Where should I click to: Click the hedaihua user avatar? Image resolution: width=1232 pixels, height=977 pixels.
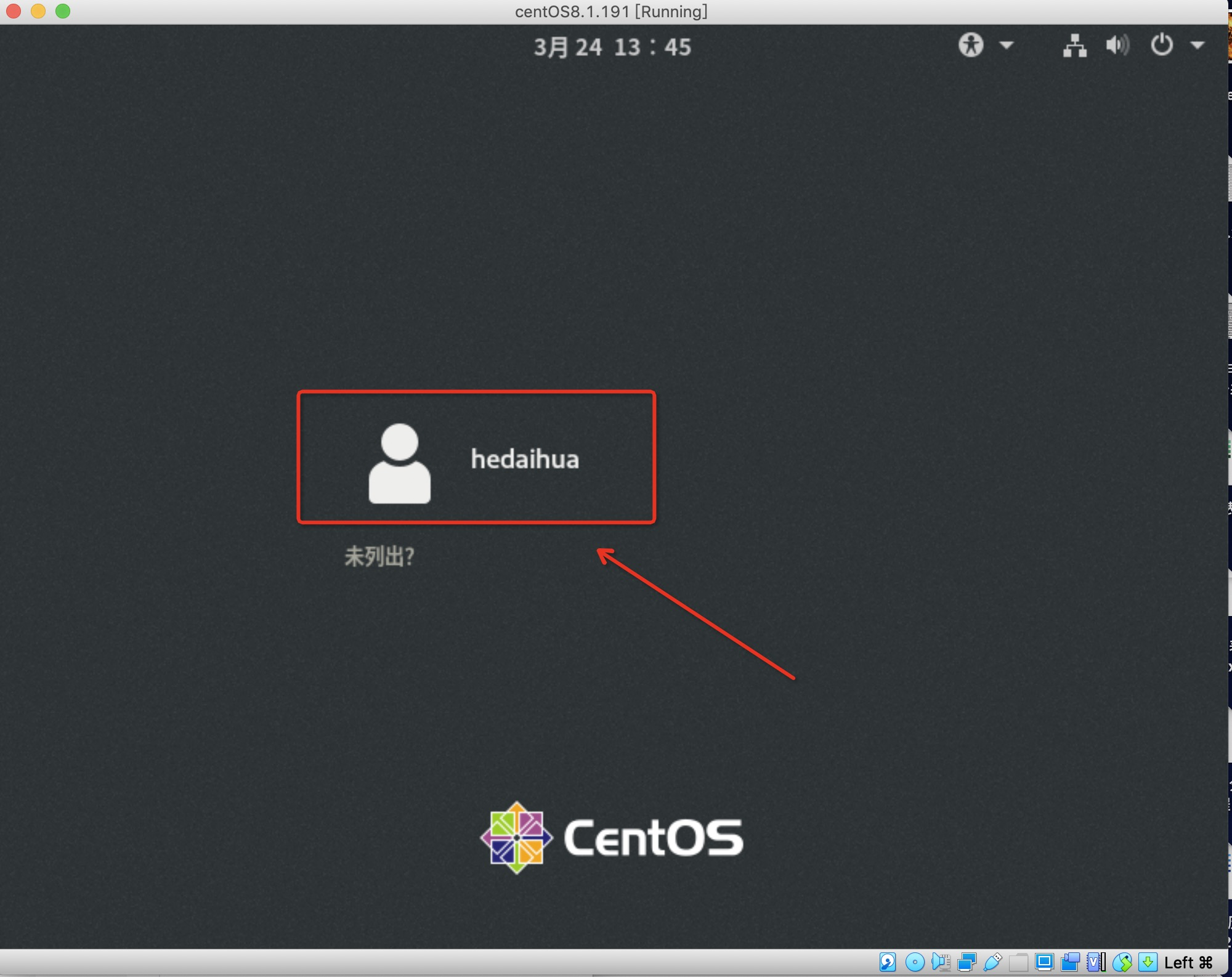(399, 463)
